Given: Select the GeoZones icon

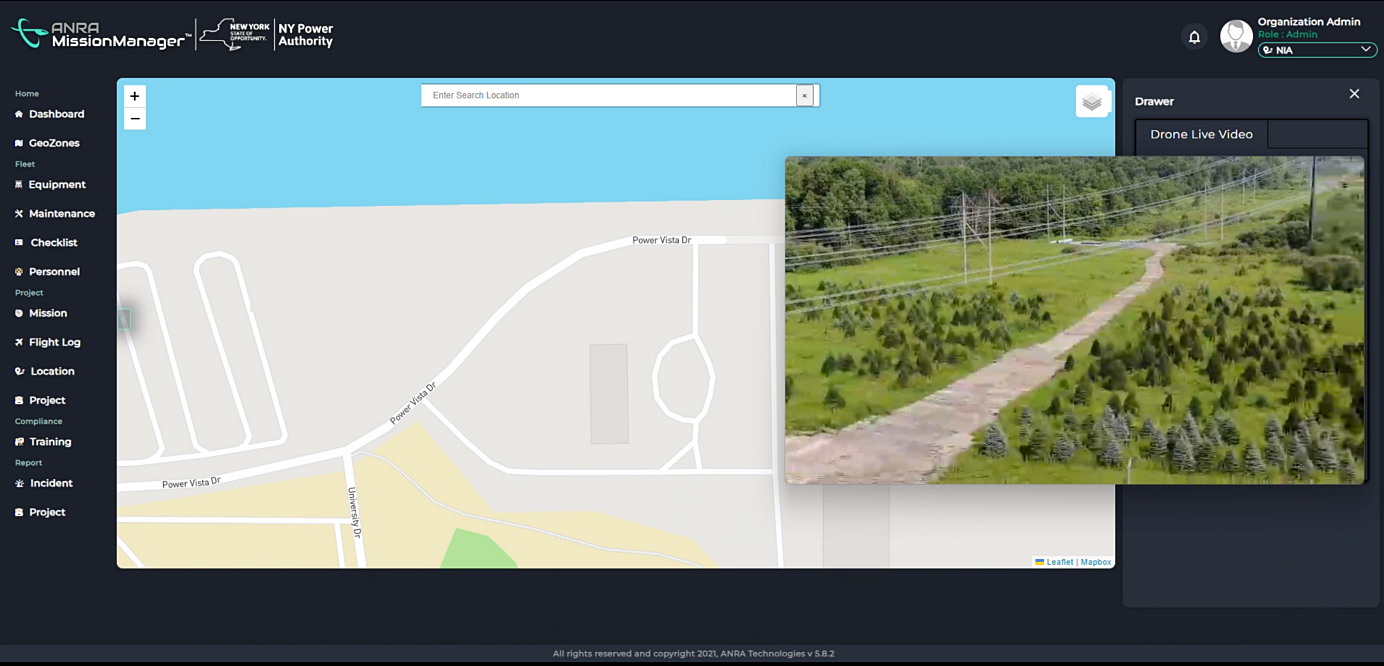Looking at the screenshot, I should point(18,143).
